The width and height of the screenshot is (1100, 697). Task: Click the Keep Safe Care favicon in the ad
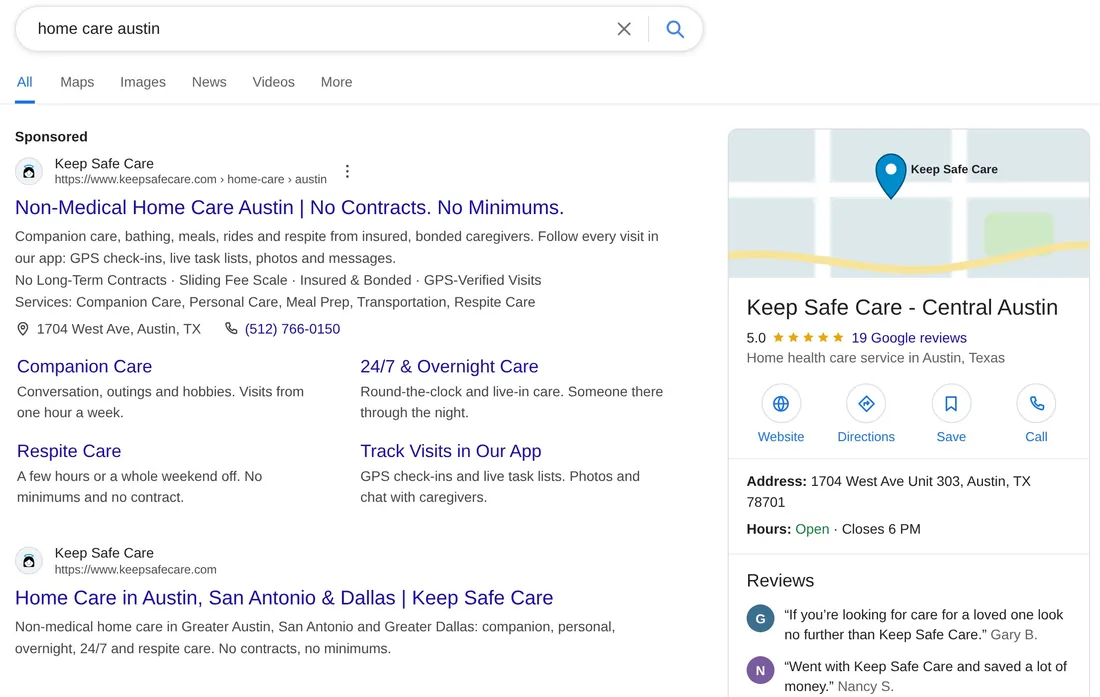(x=29, y=171)
